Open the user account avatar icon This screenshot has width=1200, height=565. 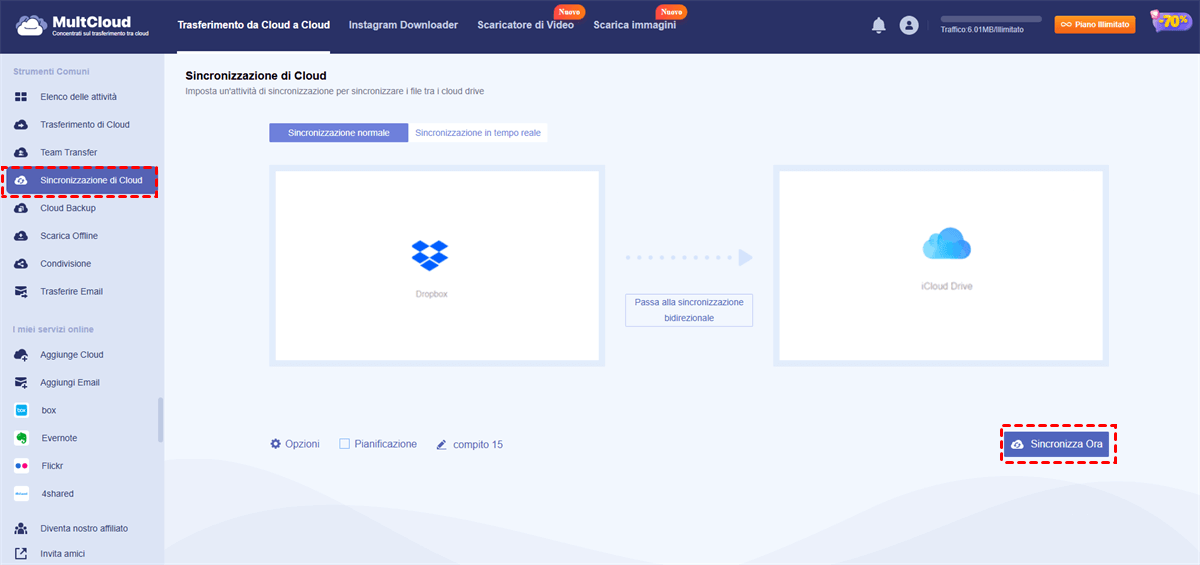pyautogui.click(x=909, y=25)
